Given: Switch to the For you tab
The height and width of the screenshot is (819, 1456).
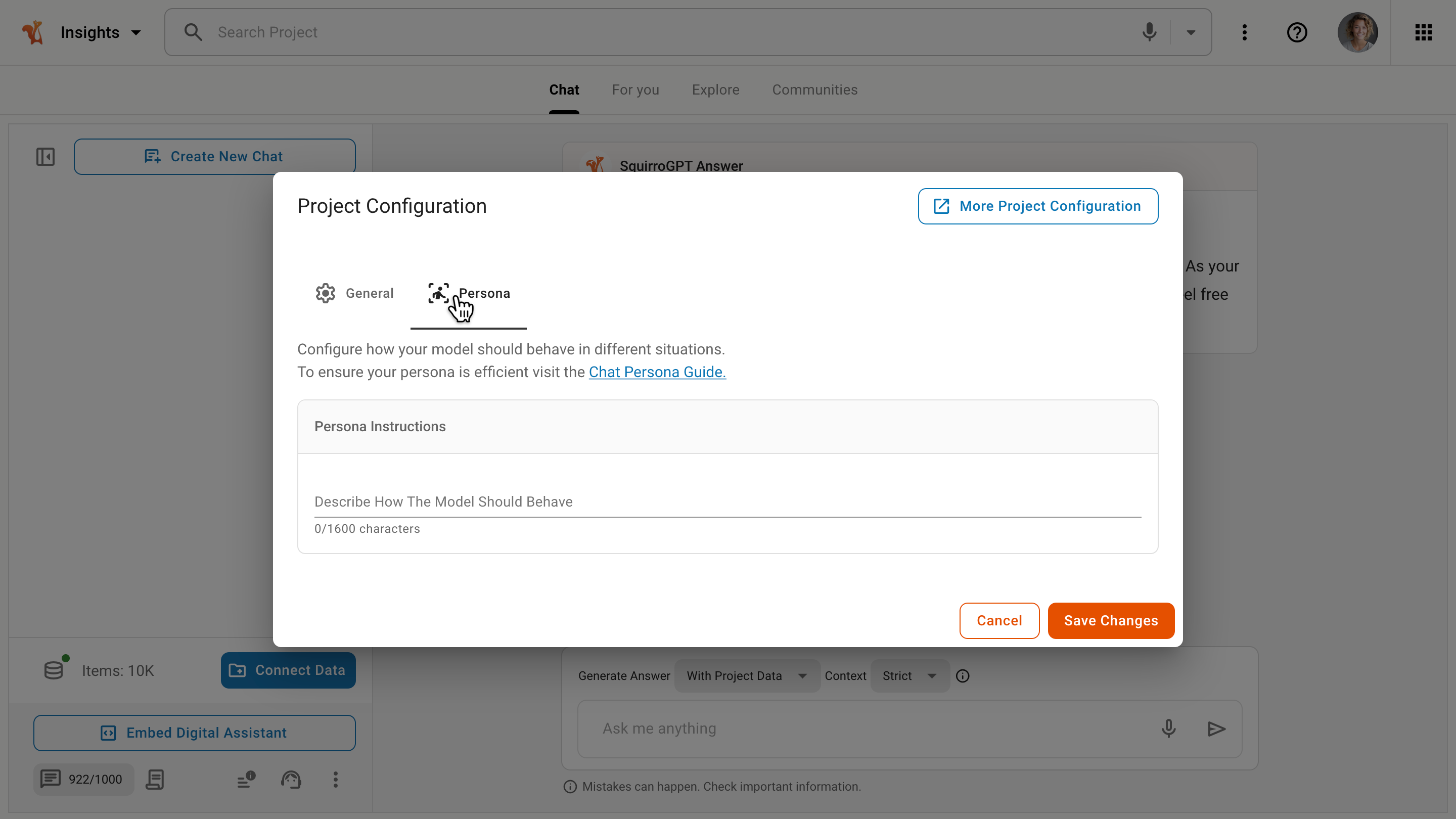Looking at the screenshot, I should point(635,89).
